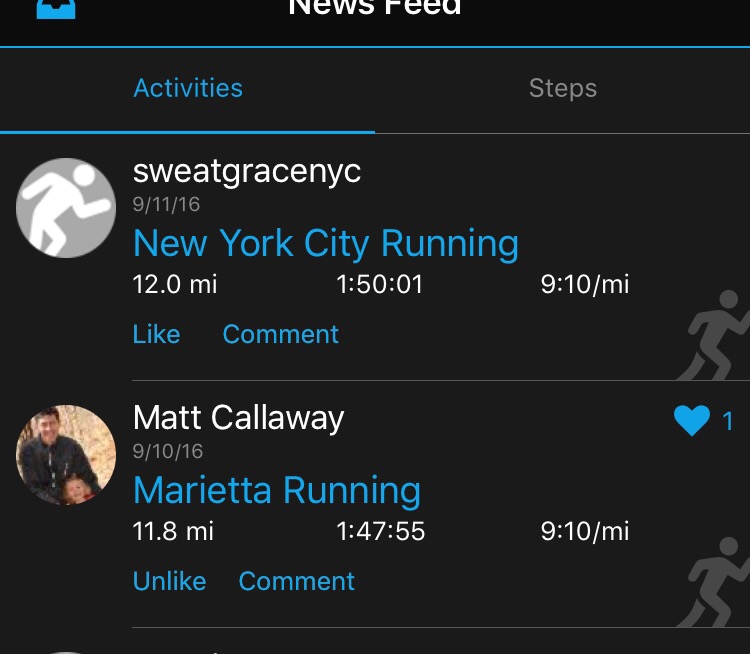
Task: Tap the 12.0 mi distance stat
Action: [x=175, y=284]
